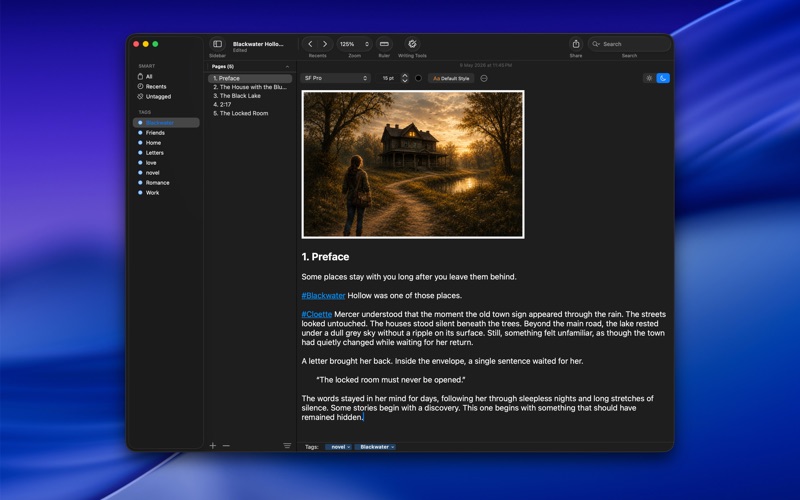The image size is (800, 500).
Task: Click "Some places stay with you" sentence
Action: pyautogui.click(x=409, y=277)
